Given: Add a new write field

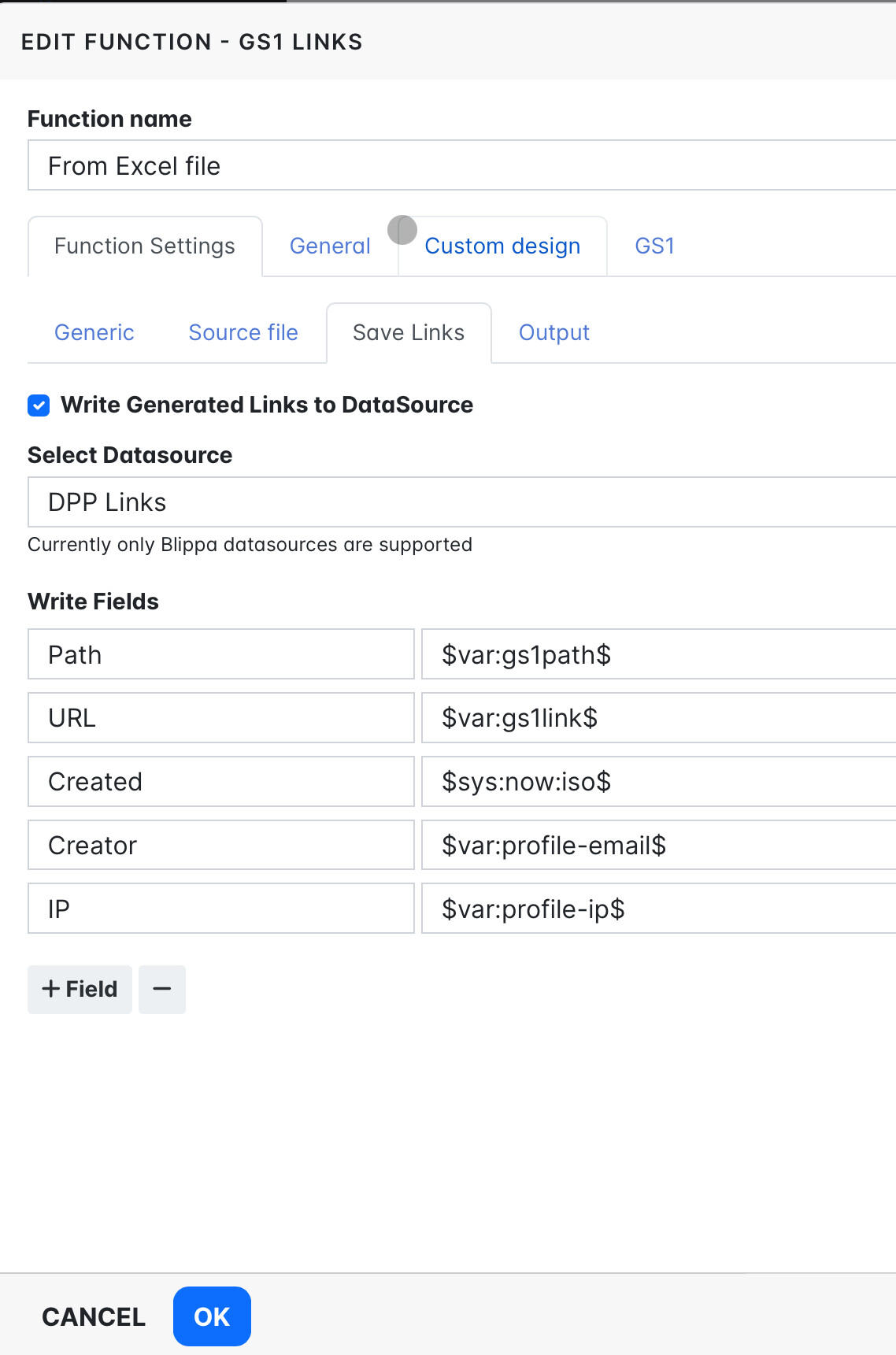Looking at the screenshot, I should (x=80, y=990).
